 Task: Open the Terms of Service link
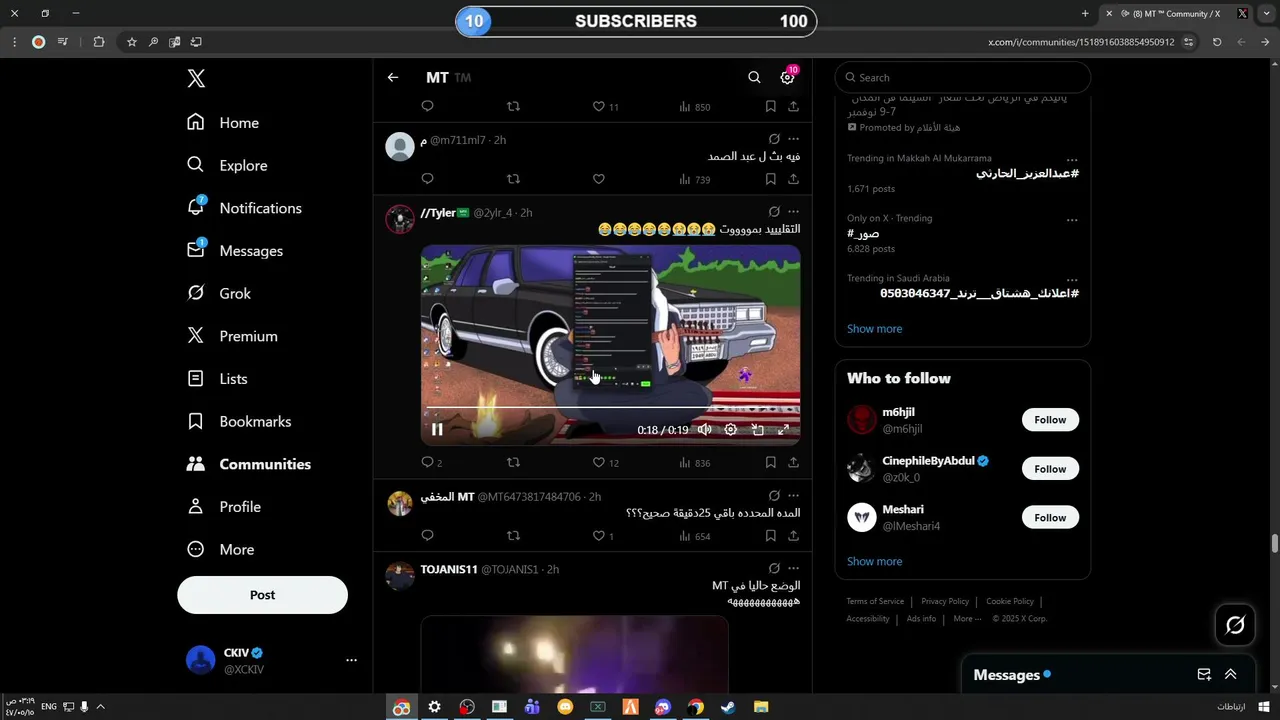pyautogui.click(x=875, y=601)
